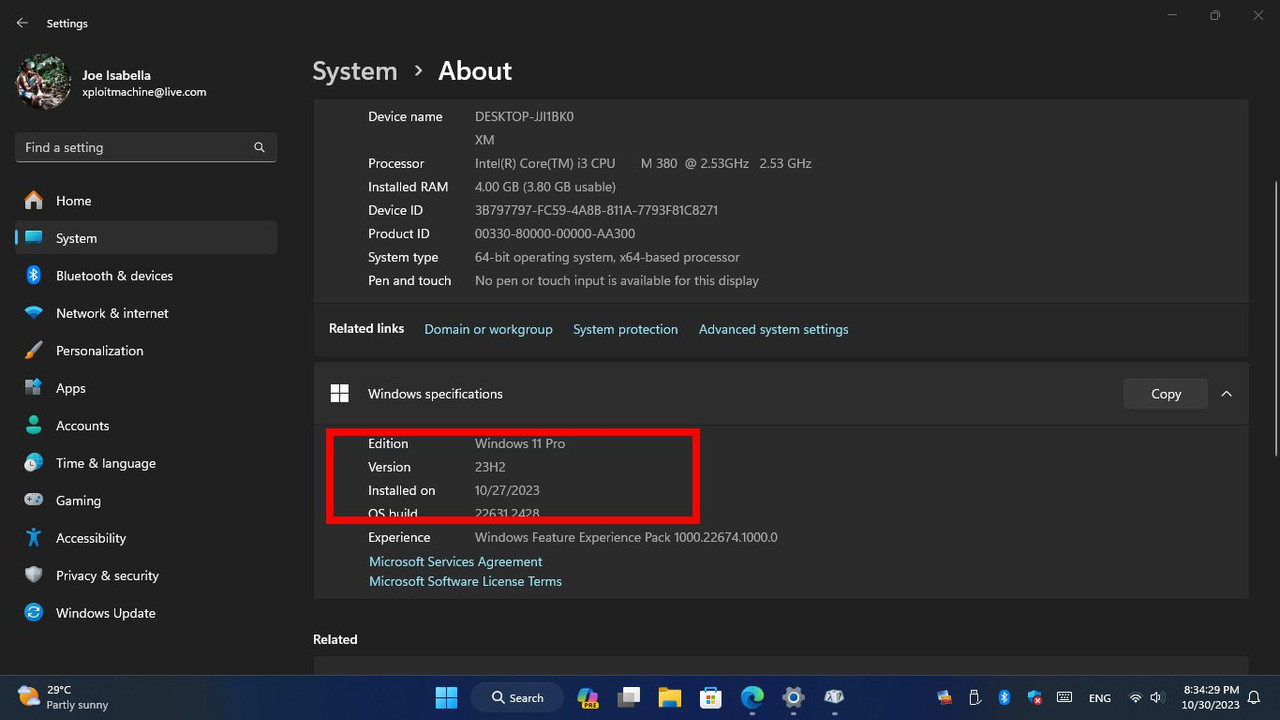The width and height of the screenshot is (1280, 720).
Task: Open the clock and date flyout
Action: pos(1211,697)
